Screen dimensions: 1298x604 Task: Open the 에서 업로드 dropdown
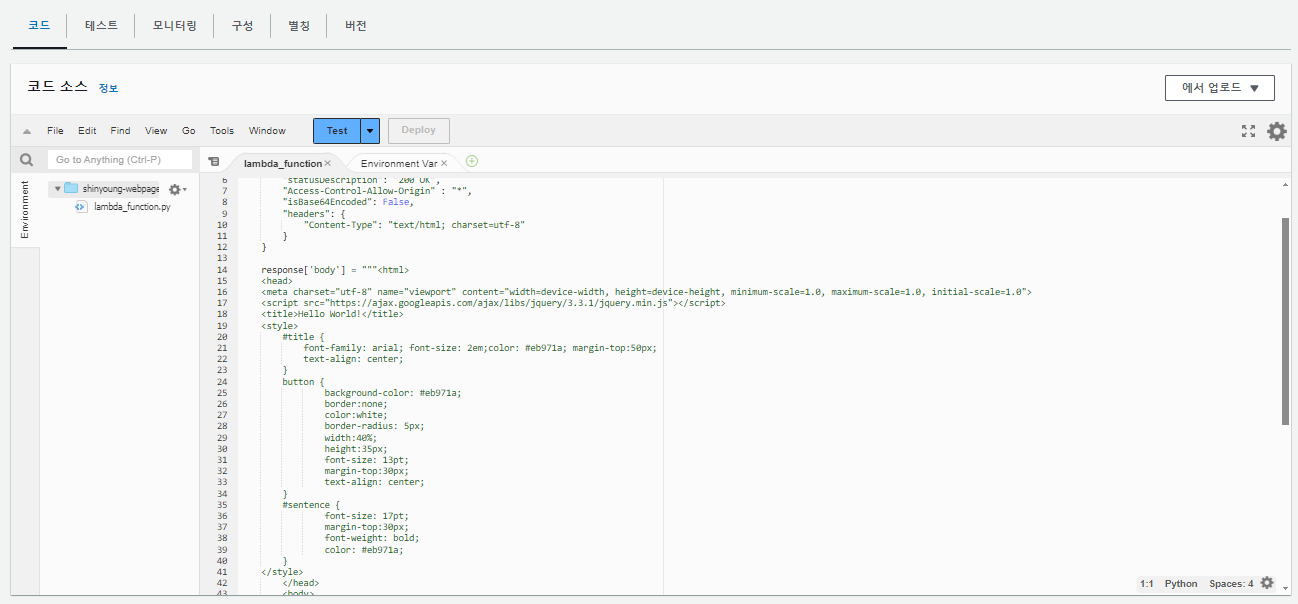coord(1219,88)
